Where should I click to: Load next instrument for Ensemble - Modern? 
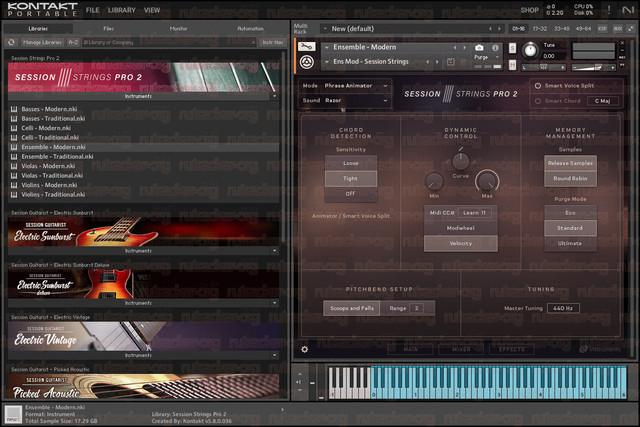(464, 48)
